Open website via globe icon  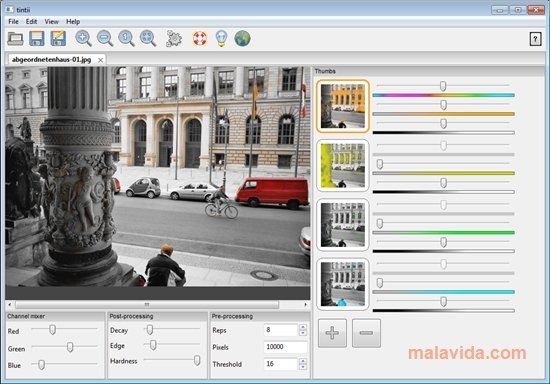[242, 39]
